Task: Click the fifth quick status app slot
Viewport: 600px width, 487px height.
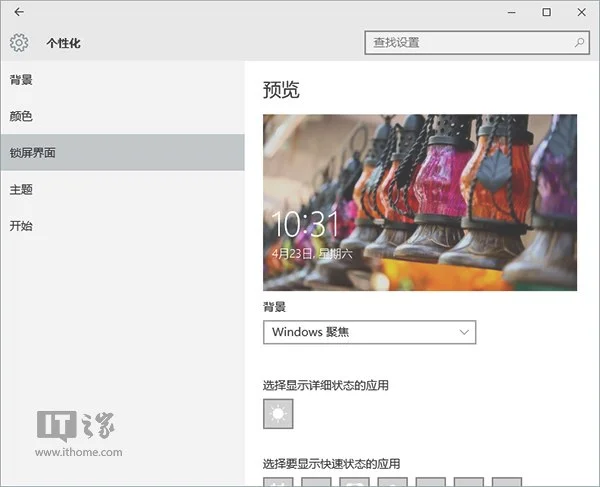Action: click(x=429, y=481)
